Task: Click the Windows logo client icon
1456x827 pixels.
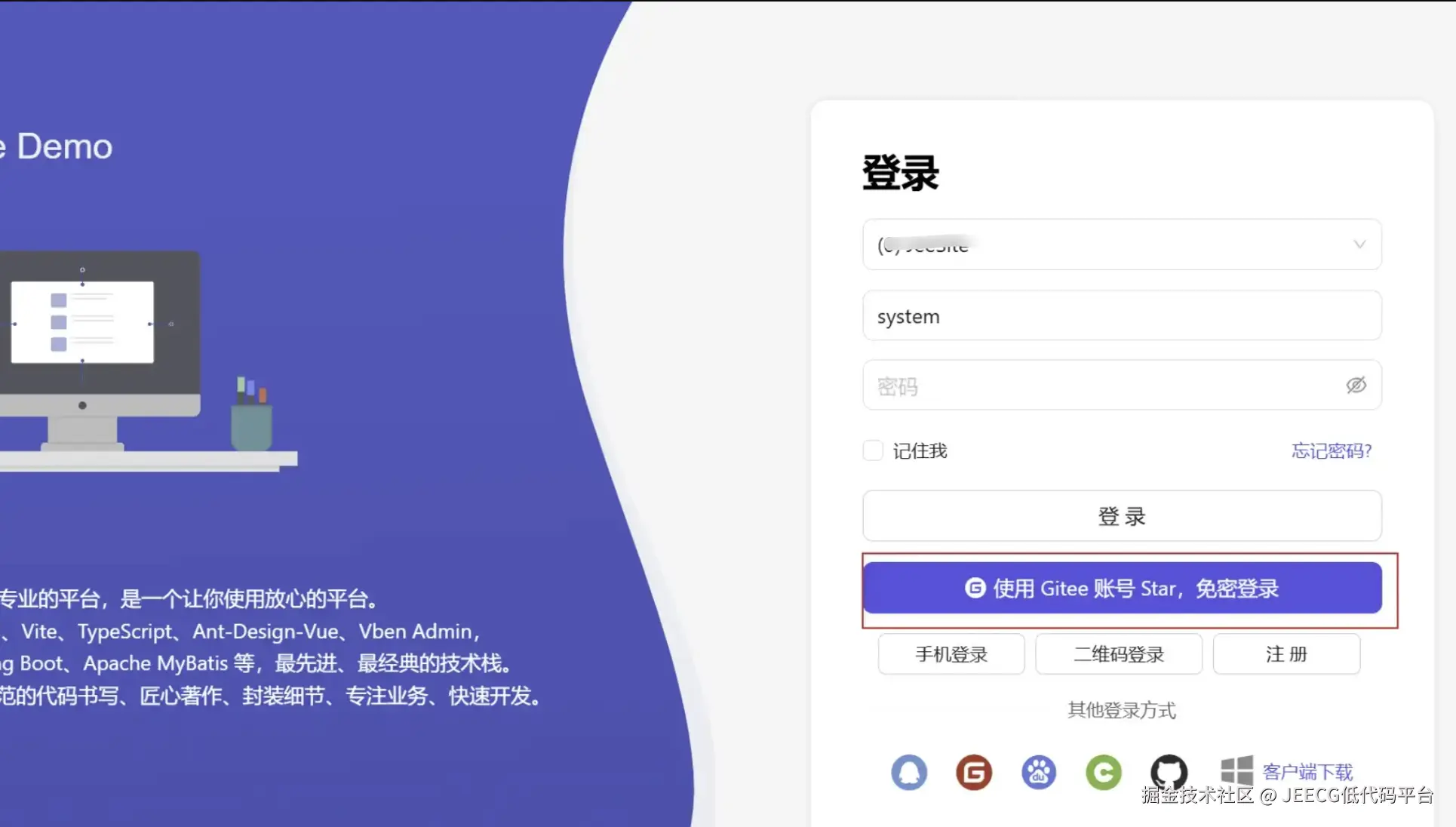Action: 1236,770
